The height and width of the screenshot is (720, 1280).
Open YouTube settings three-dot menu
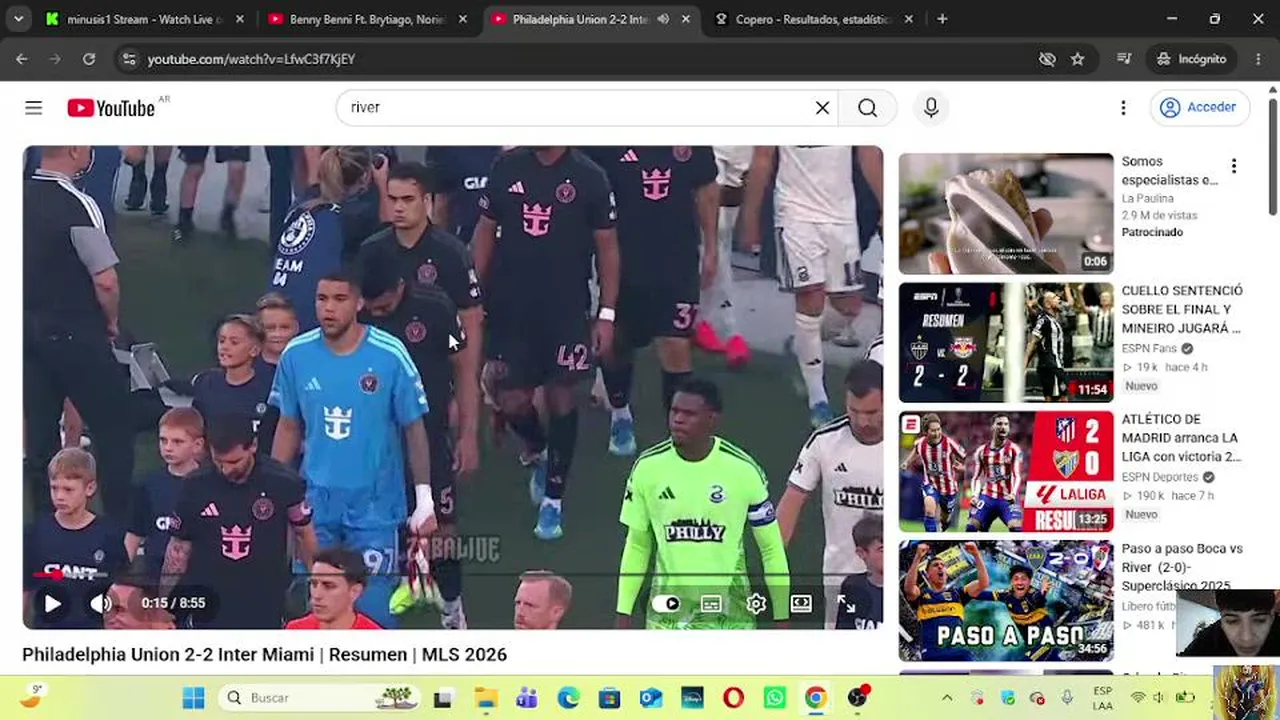pos(1123,108)
